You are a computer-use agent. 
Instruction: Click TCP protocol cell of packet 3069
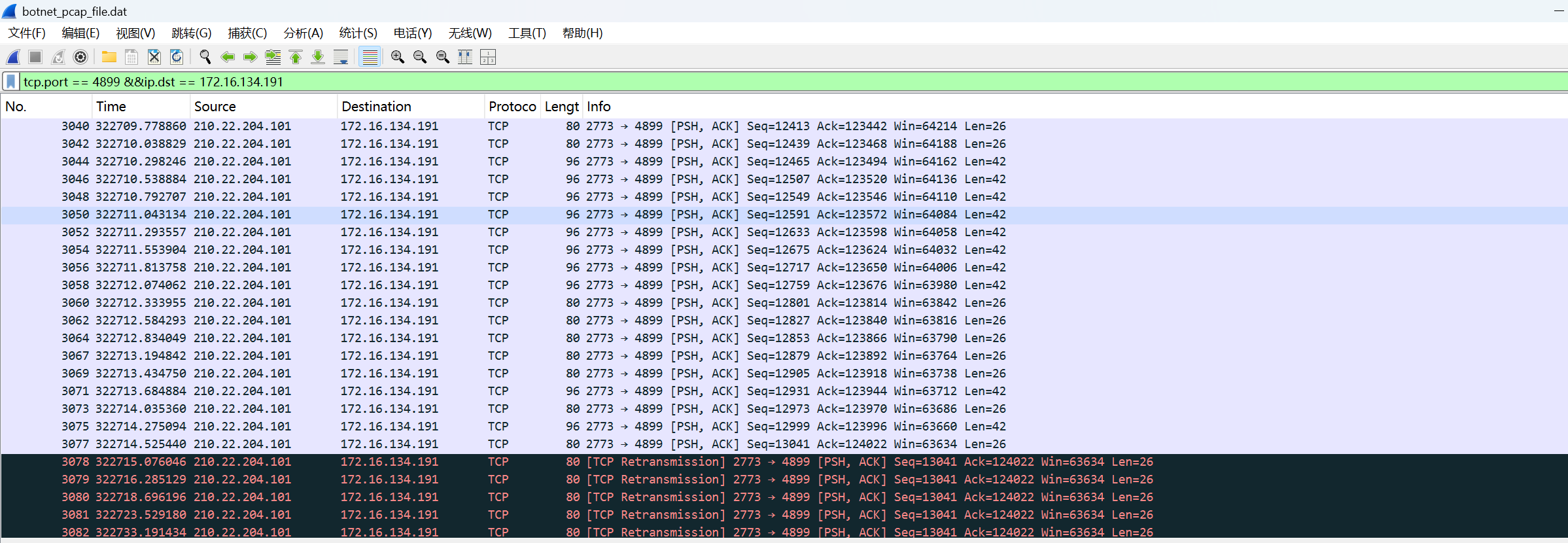point(498,374)
